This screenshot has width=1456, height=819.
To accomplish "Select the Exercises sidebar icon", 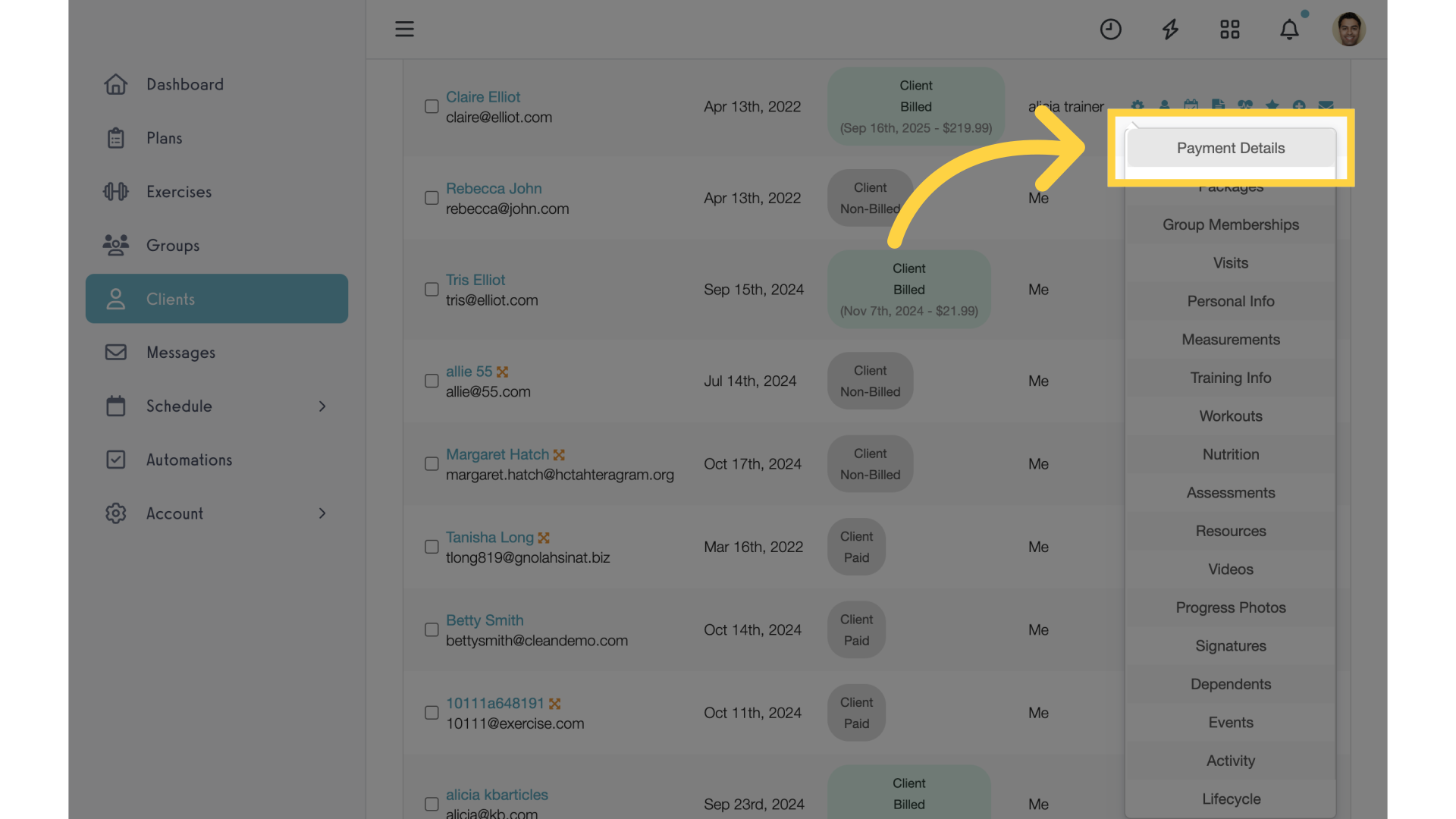I will coord(116,192).
